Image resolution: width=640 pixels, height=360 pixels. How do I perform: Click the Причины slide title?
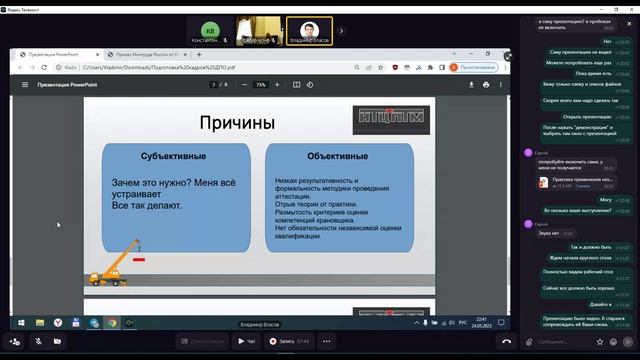(x=237, y=122)
